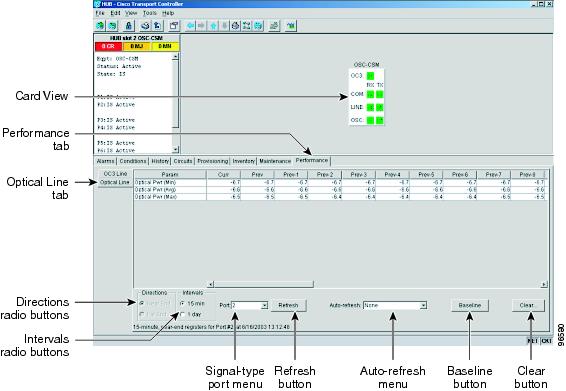
Task: Click the green OC3 port indicator
Action: 370,76
